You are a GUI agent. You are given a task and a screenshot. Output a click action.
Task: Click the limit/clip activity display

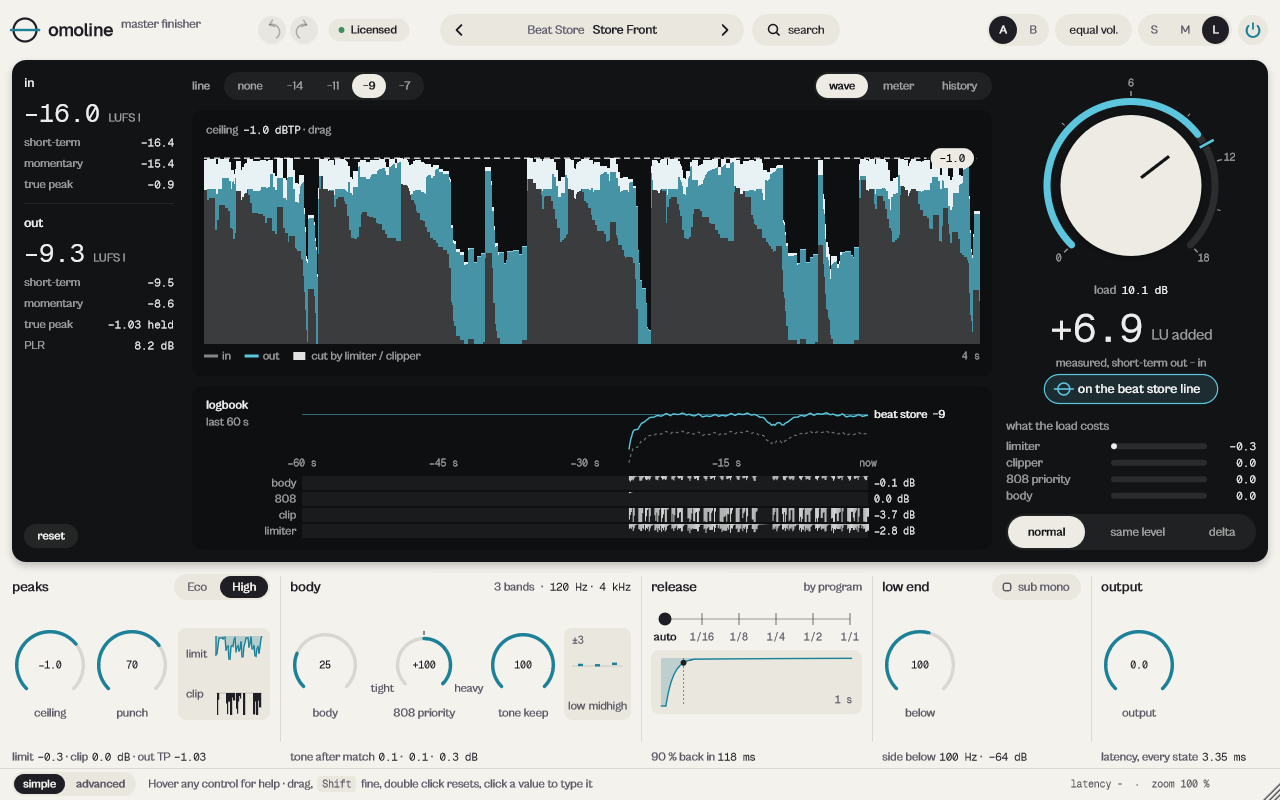point(224,674)
